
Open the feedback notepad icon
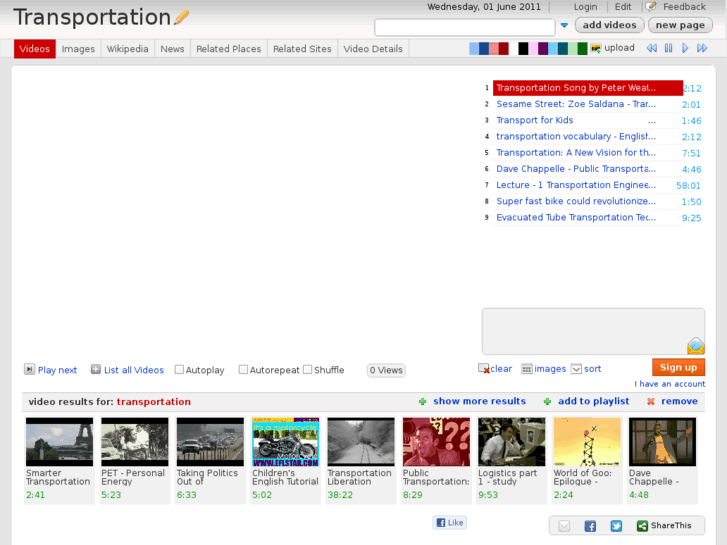pyautogui.click(x=651, y=6)
